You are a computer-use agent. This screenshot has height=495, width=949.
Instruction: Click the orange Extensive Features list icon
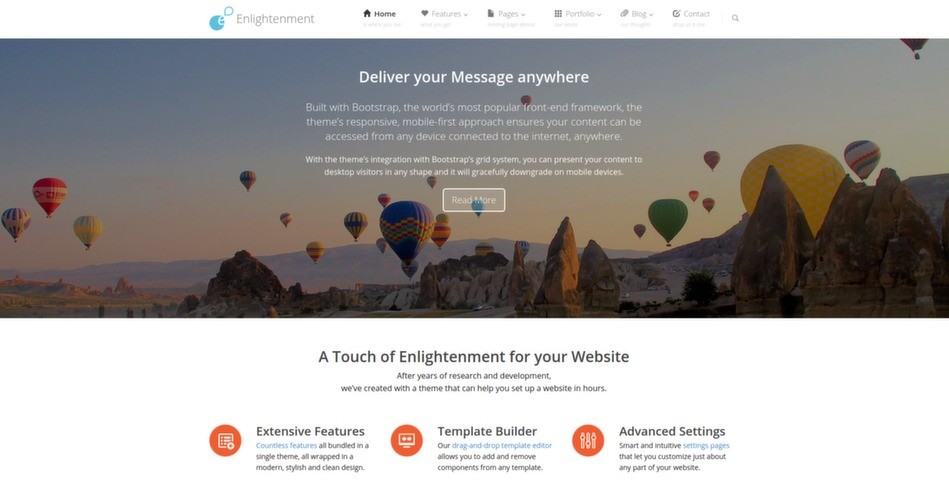tap(225, 441)
